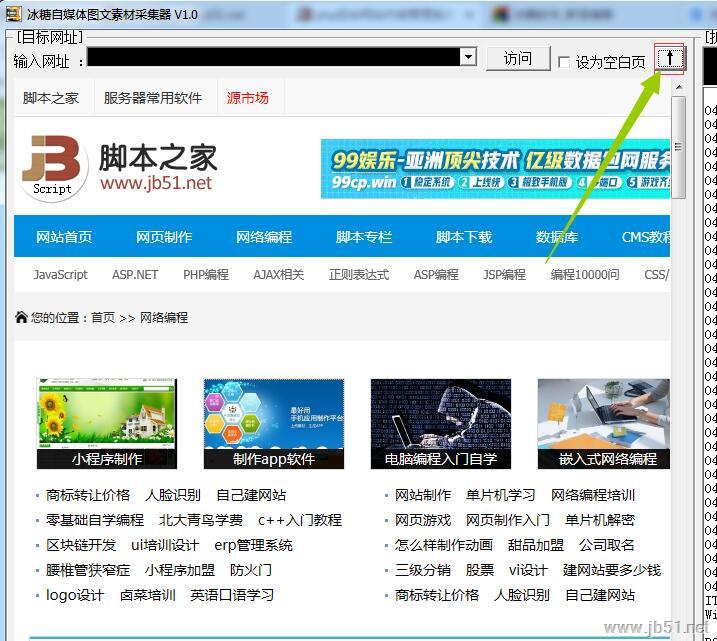The height and width of the screenshot is (641, 717).
Task: Open the AJAX相关 sub-category link
Action: point(278,274)
